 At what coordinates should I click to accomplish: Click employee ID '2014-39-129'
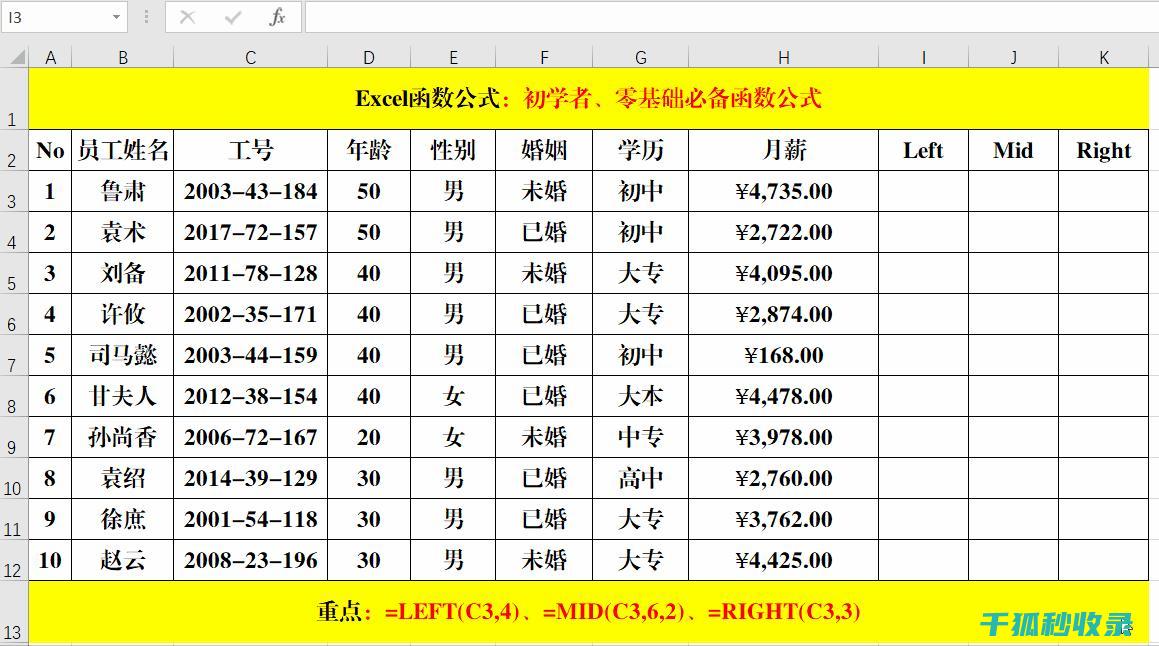[251, 478]
